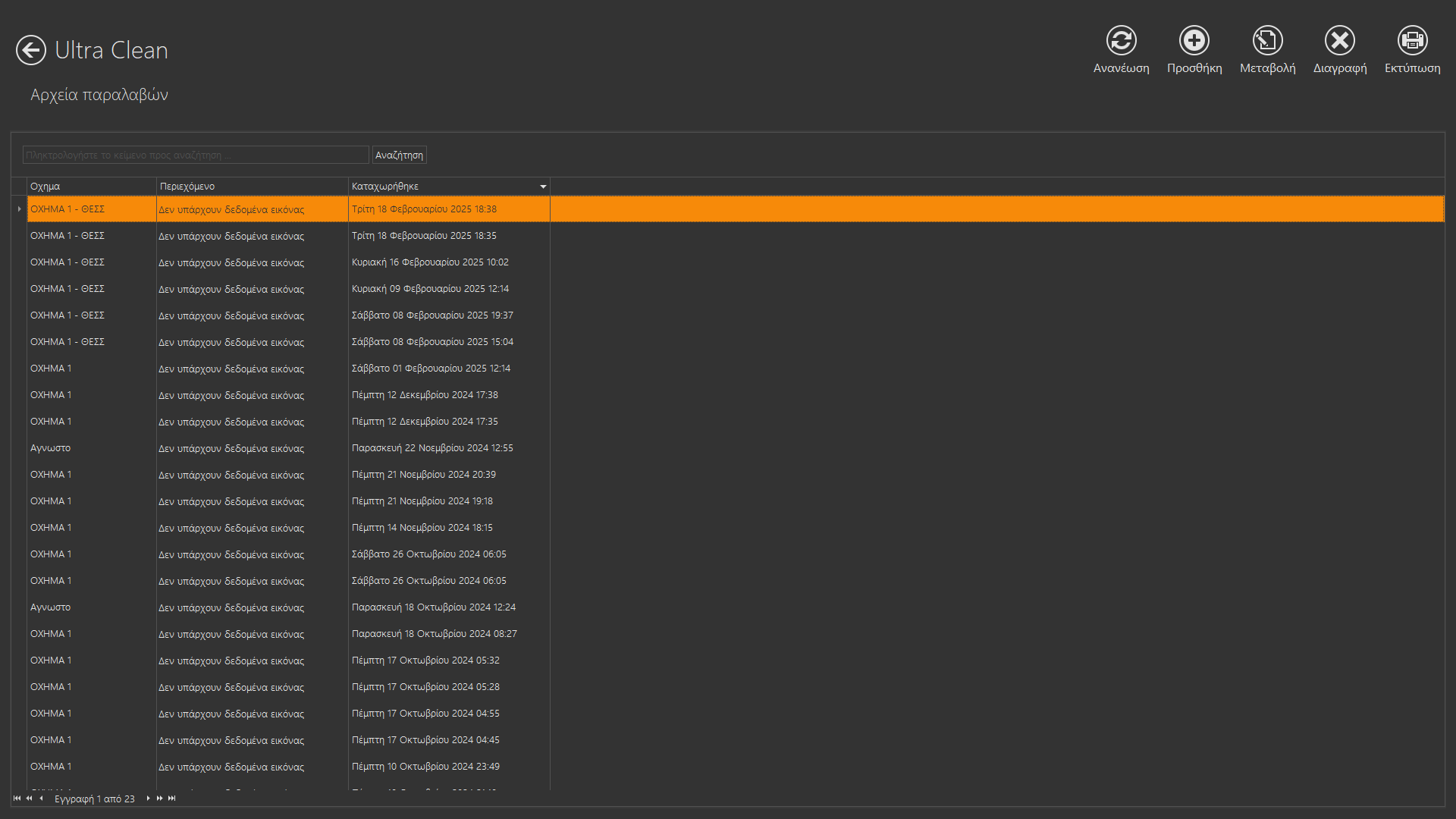Go to the first record in navigator
The height and width of the screenshot is (819, 1456).
tap(17, 799)
